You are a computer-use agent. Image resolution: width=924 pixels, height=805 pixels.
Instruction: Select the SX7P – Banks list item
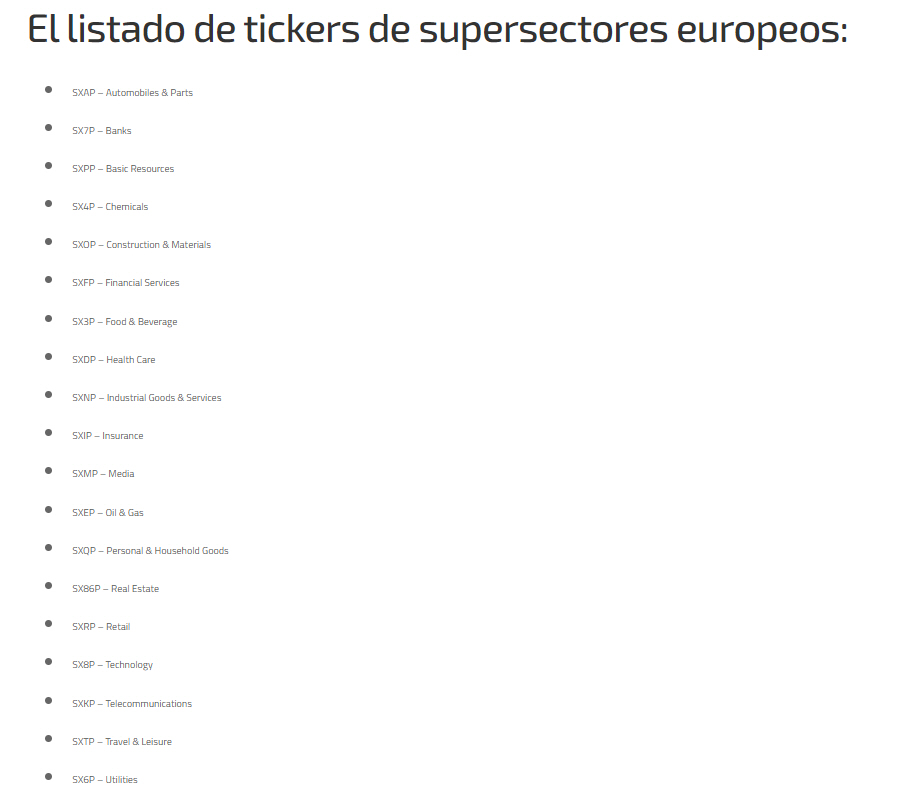click(102, 131)
